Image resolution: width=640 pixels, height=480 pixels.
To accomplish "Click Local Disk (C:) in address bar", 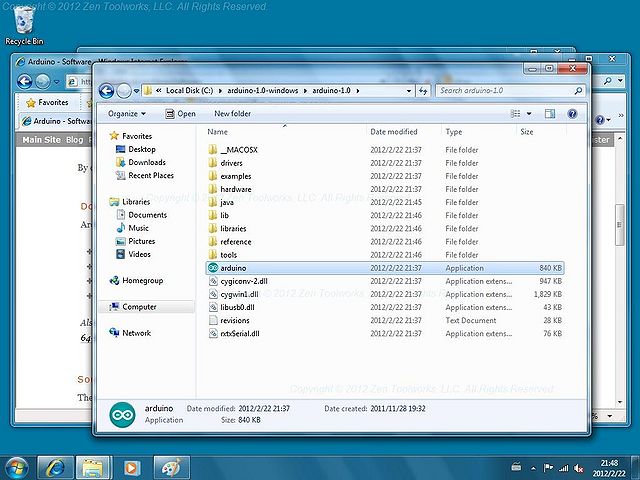I will point(189,91).
